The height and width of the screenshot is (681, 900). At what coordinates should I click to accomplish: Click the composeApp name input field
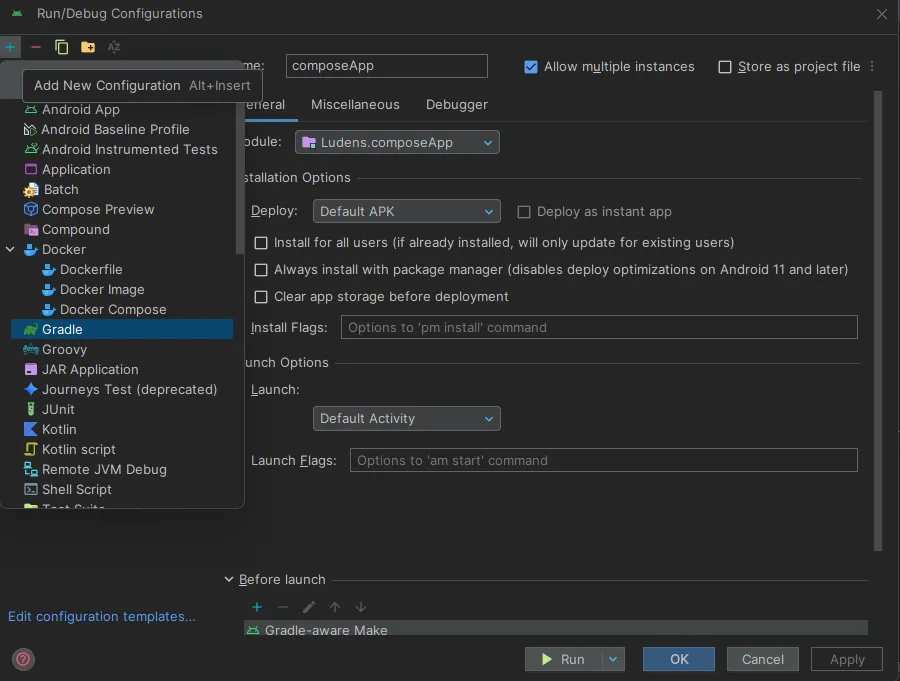point(386,66)
